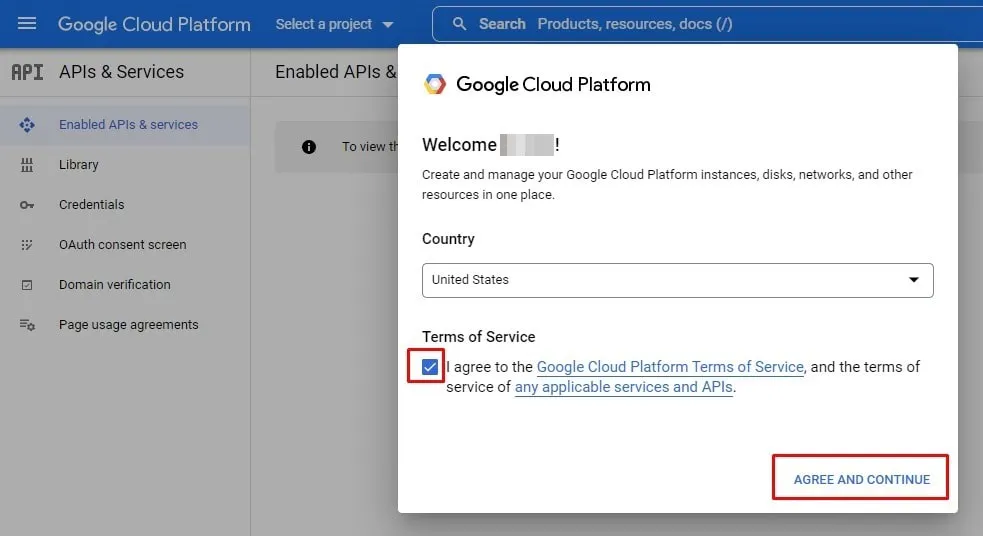Click the info icon in the banner
The width and height of the screenshot is (983, 536).
click(309, 147)
